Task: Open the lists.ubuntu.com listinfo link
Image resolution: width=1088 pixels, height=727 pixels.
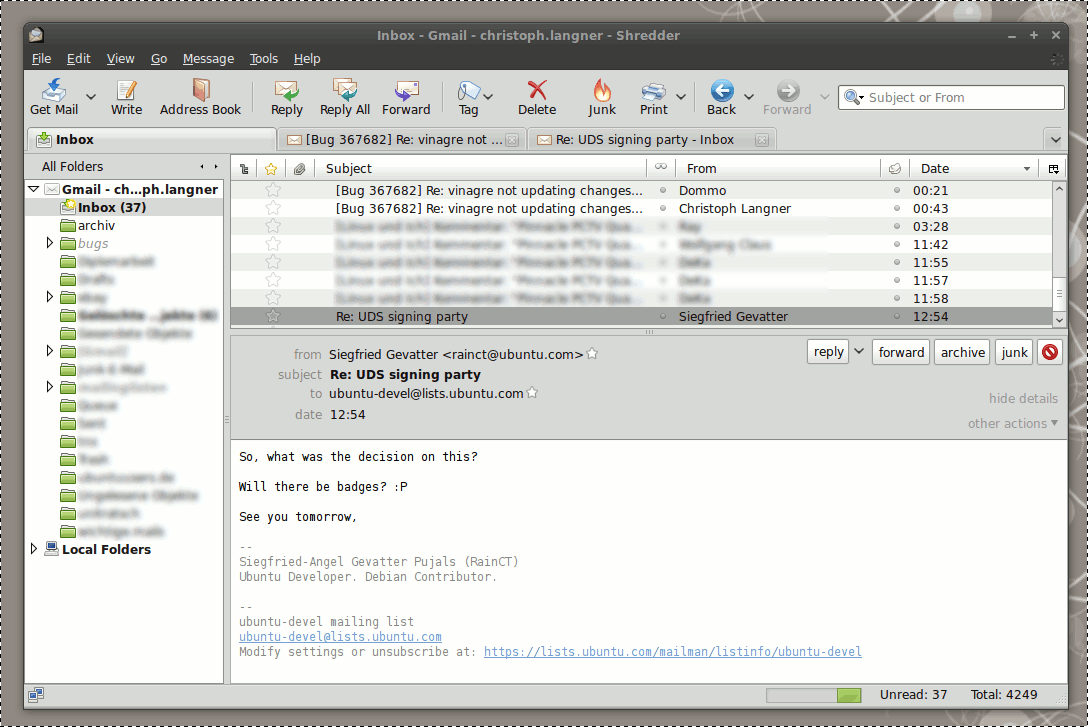Action: [672, 651]
